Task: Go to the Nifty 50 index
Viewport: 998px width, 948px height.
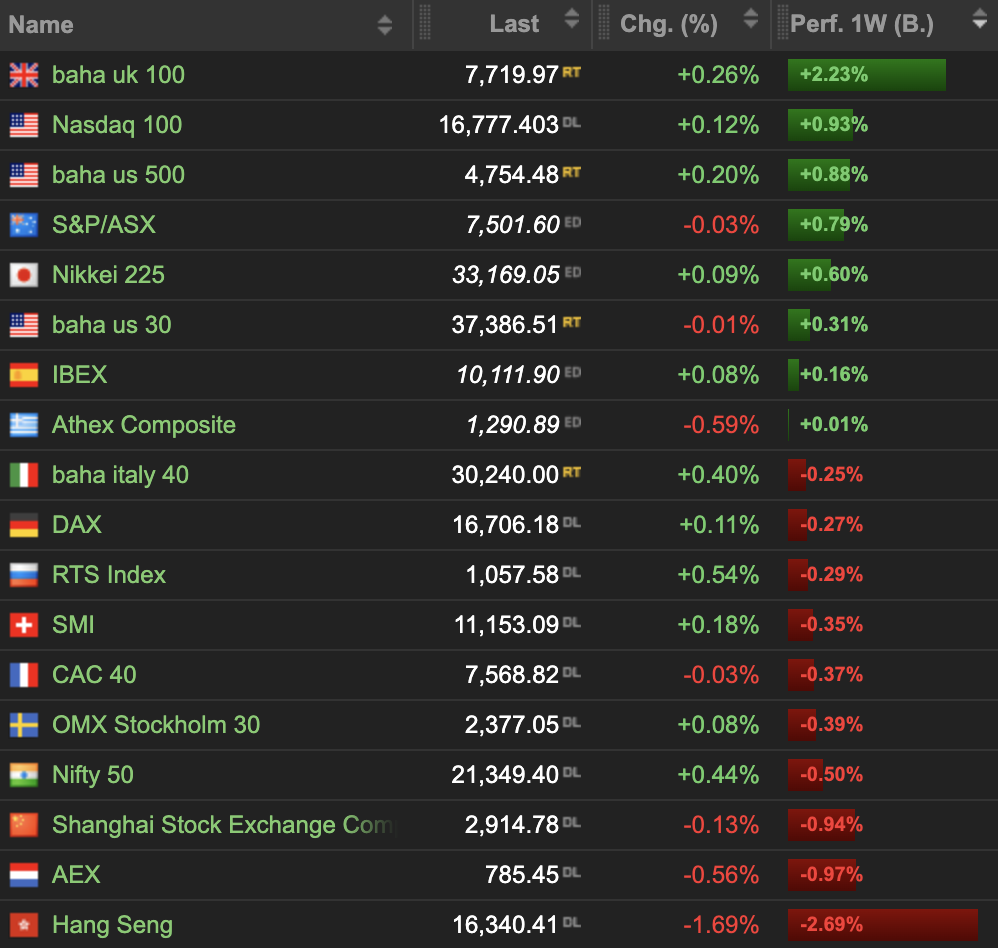Action: (93, 775)
